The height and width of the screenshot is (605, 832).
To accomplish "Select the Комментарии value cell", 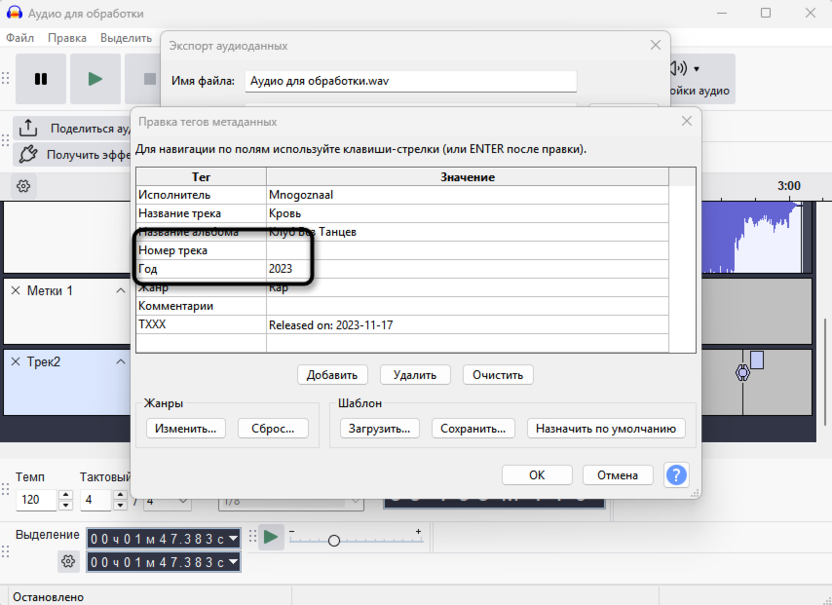I will (x=467, y=306).
